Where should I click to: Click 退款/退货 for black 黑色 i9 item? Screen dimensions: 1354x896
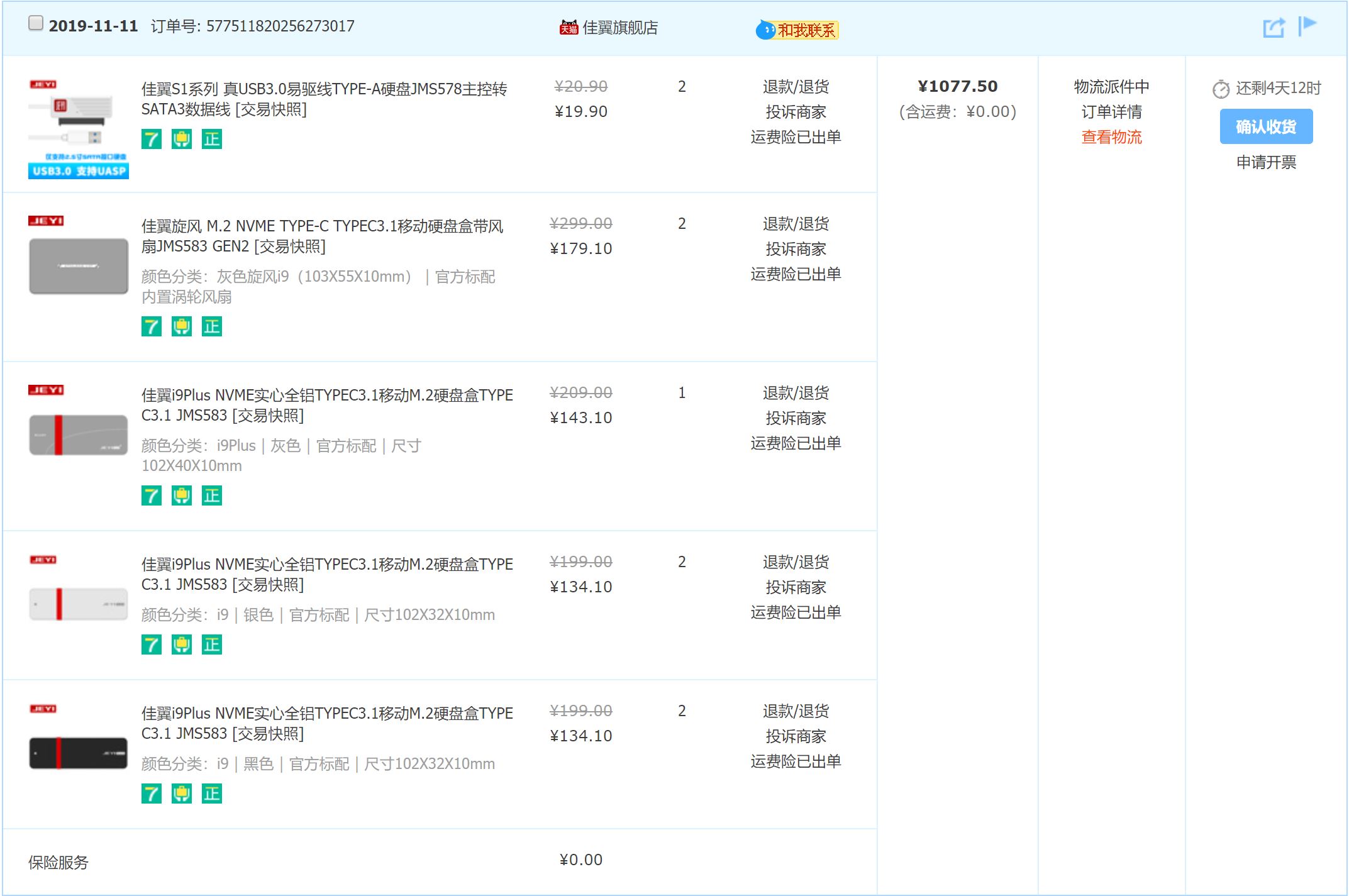click(x=796, y=711)
